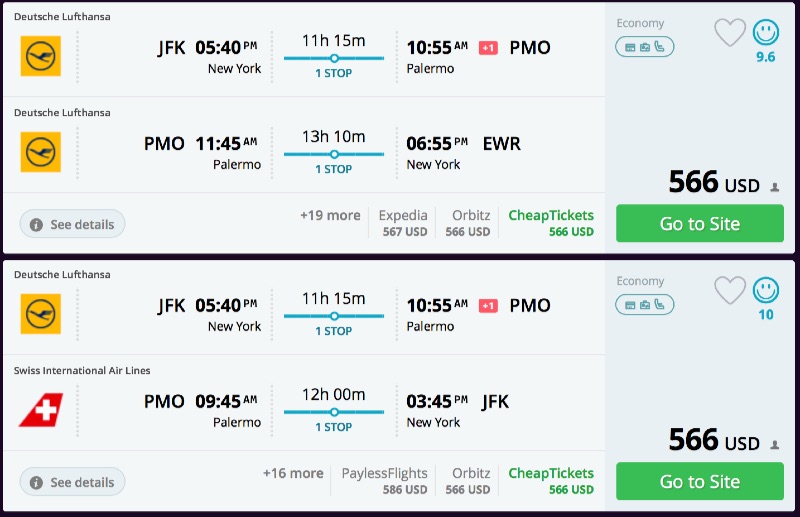This screenshot has height=517, width=800.
Task: Click the Lufthansa logo on the first outbound flight
Action: (41, 56)
